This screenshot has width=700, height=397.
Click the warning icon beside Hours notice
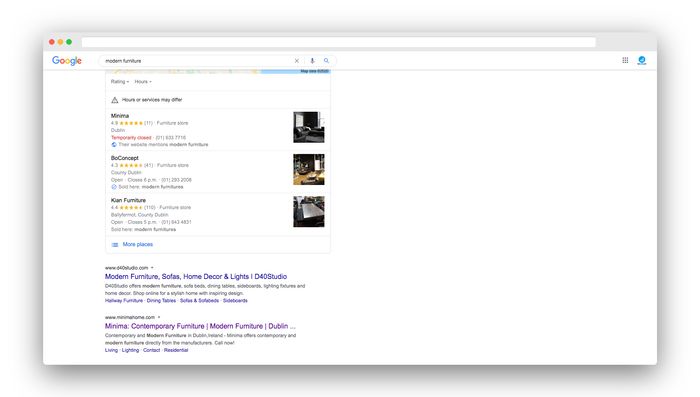click(x=115, y=100)
